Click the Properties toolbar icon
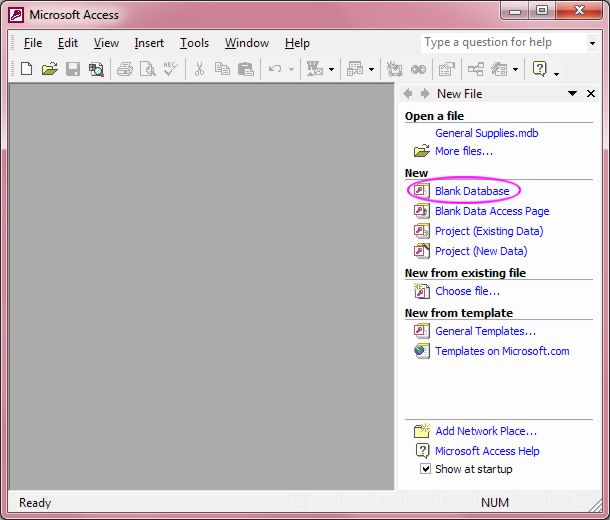 (447, 69)
